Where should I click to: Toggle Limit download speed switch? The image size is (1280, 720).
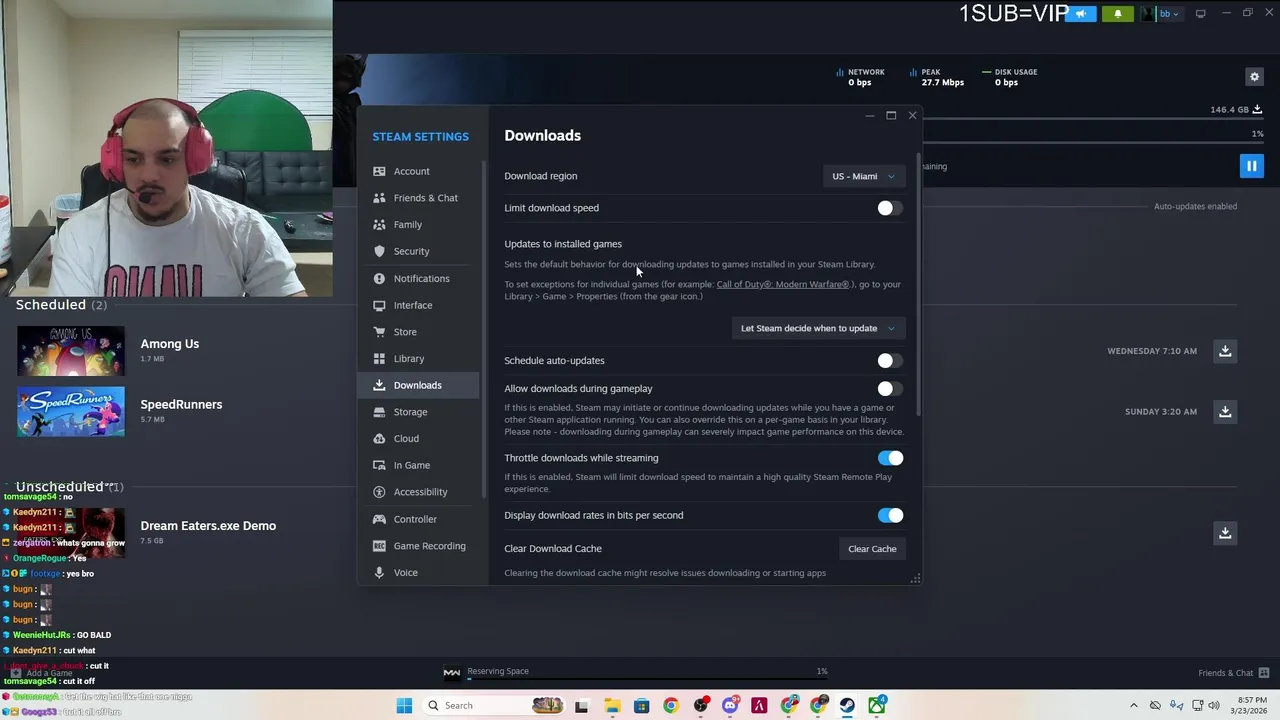click(x=889, y=208)
